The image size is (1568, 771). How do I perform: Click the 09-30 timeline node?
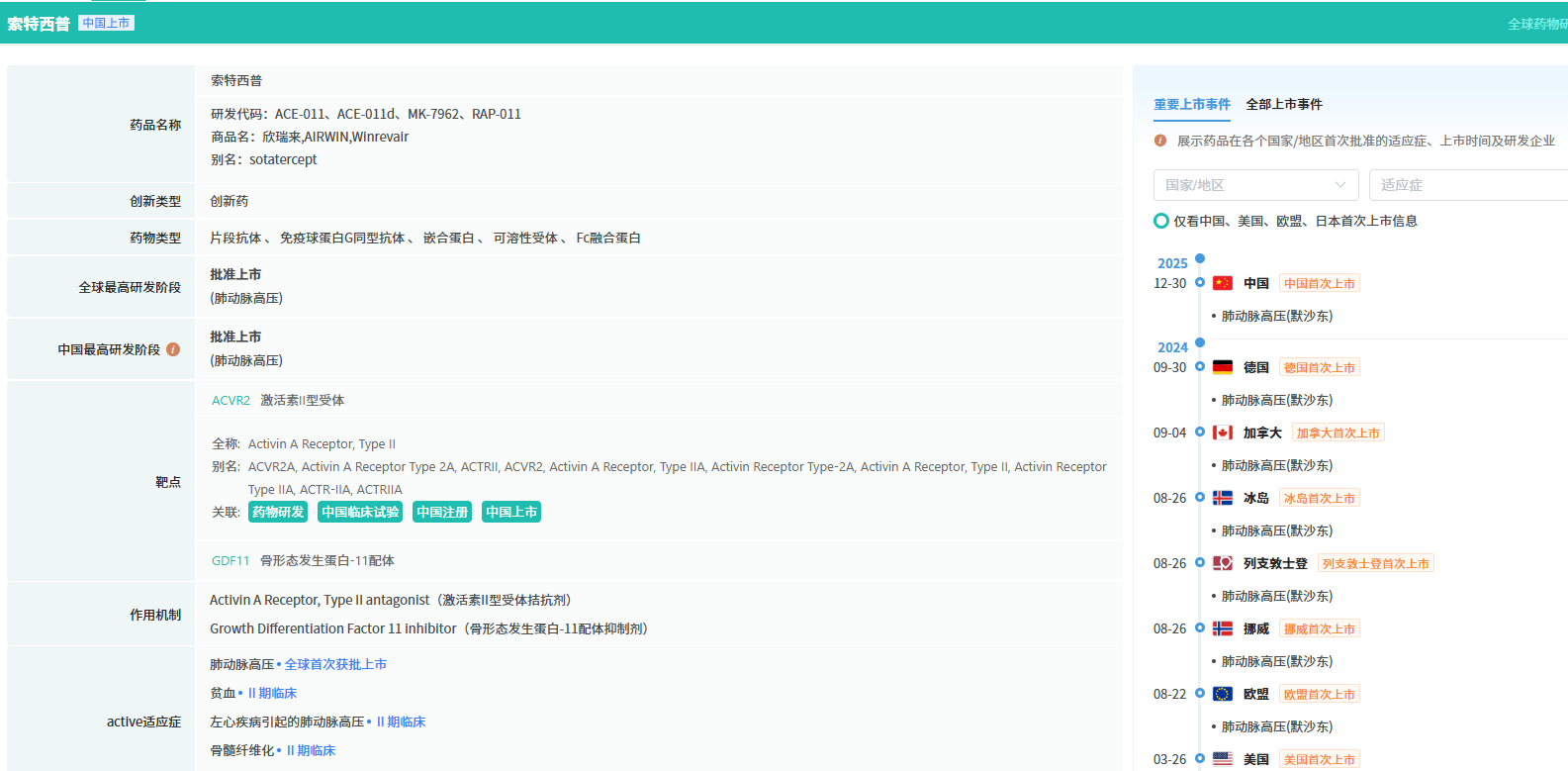pyautogui.click(x=1200, y=366)
